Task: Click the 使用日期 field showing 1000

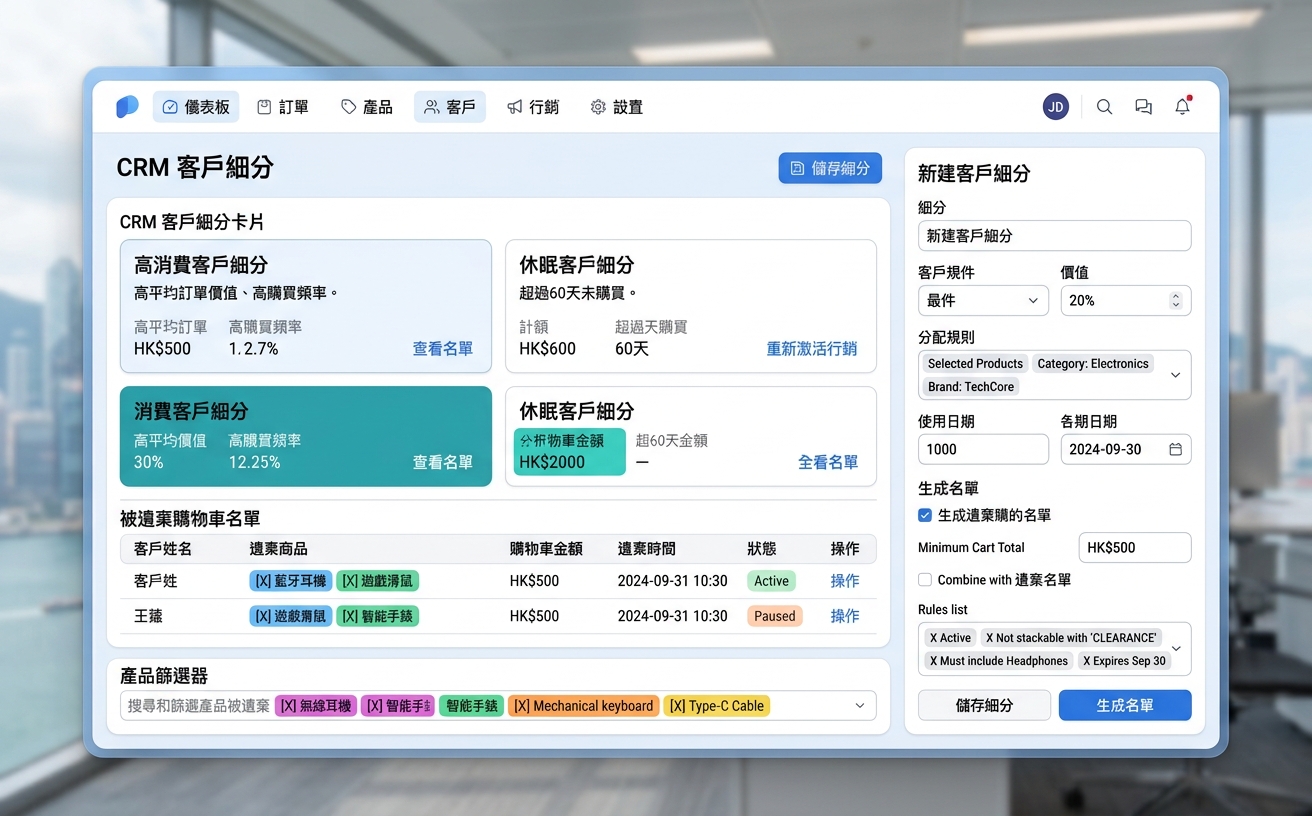Action: 983,449
